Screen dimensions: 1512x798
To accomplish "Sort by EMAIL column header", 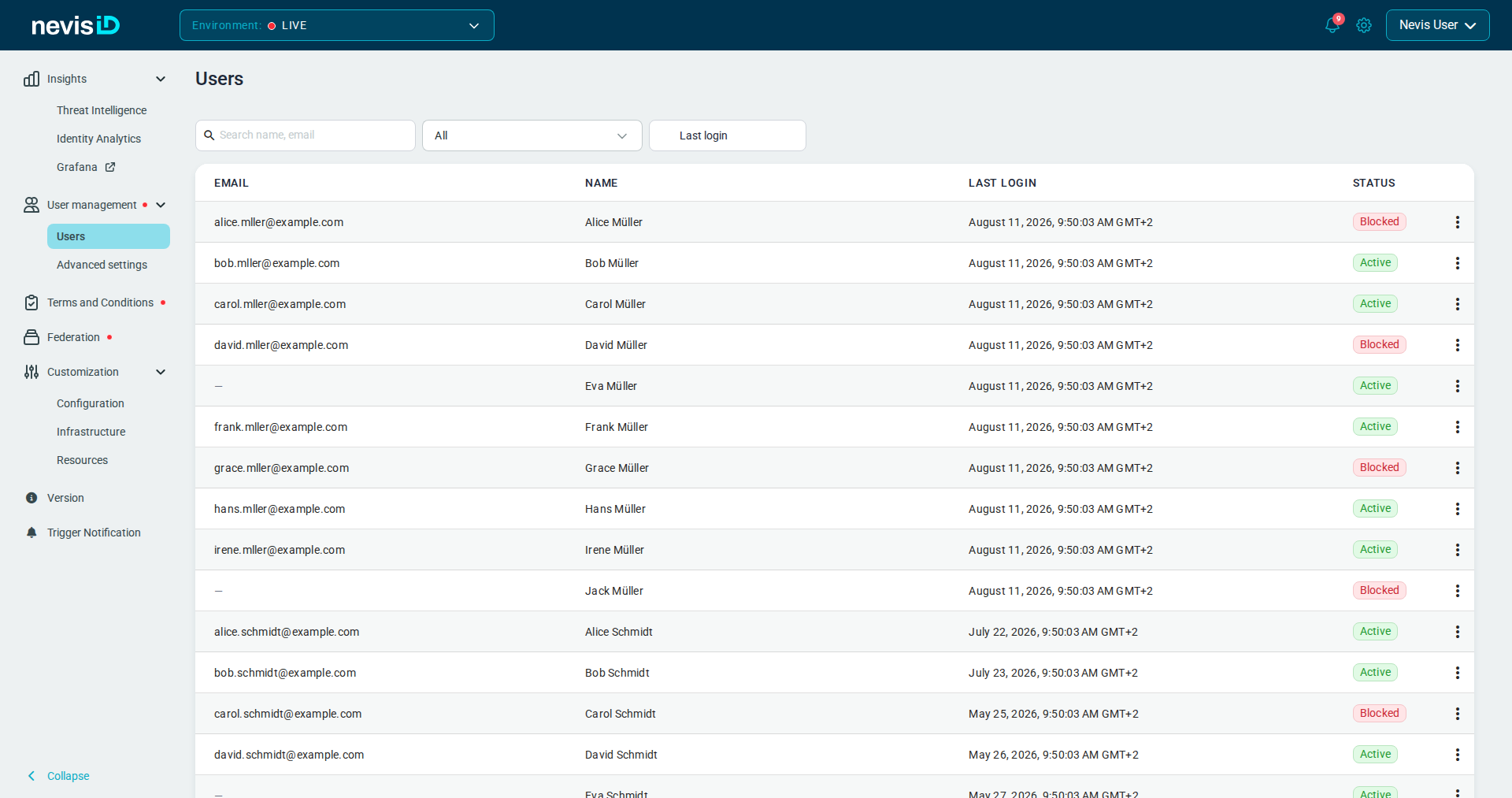I will 232,183.
